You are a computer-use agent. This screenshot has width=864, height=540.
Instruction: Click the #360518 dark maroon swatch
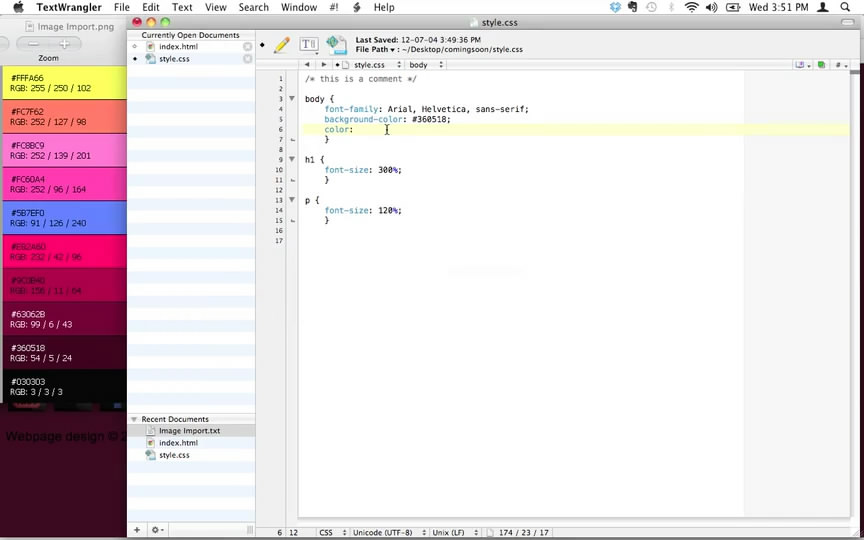pos(64,353)
